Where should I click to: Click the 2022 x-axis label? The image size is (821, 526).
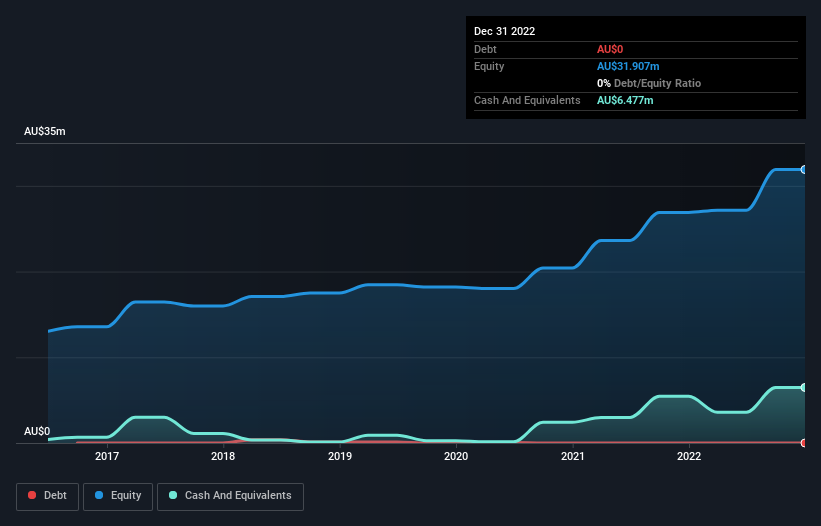pyautogui.click(x=689, y=456)
